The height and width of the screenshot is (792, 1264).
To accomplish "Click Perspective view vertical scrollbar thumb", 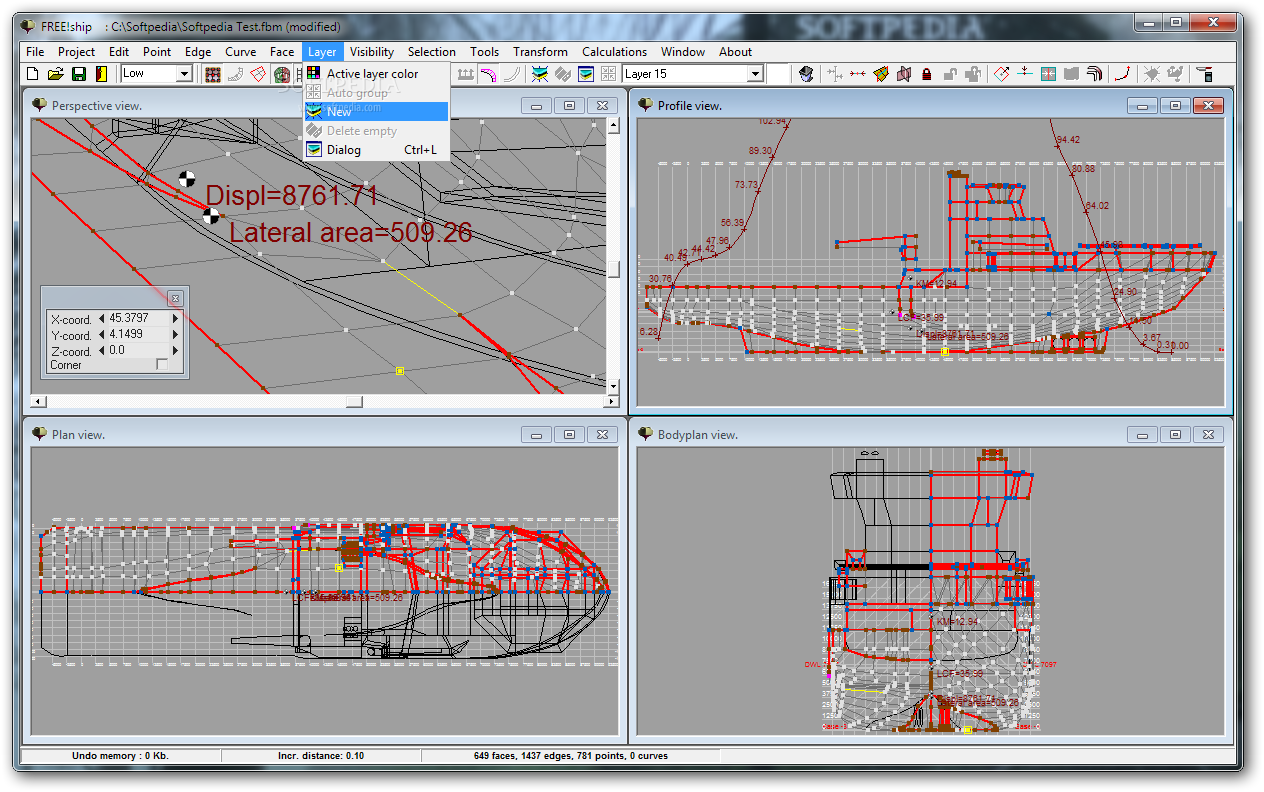I will (614, 270).
